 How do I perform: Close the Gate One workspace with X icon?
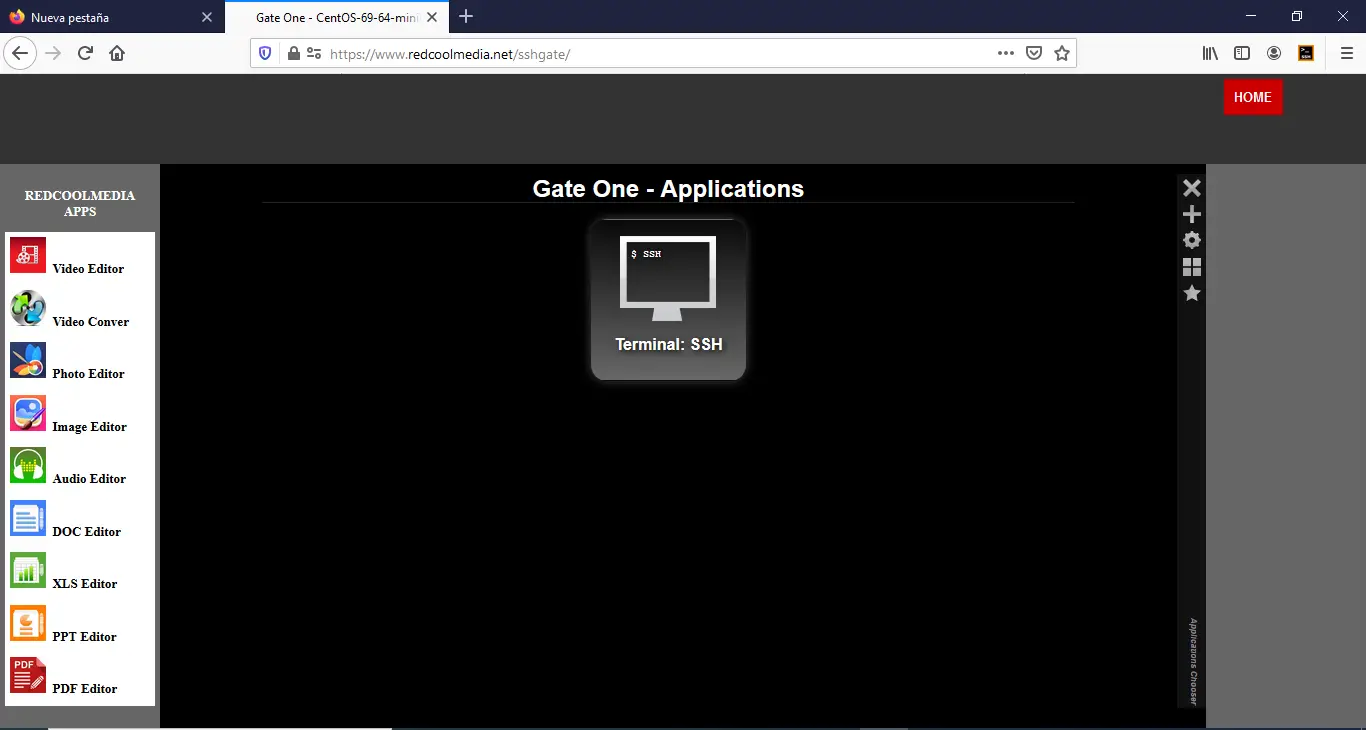(1191, 188)
